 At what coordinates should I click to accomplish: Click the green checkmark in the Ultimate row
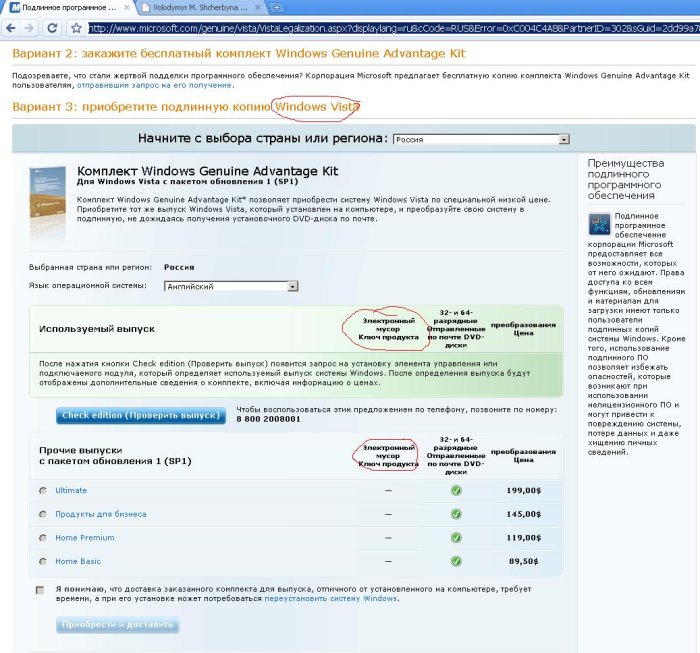point(456,491)
